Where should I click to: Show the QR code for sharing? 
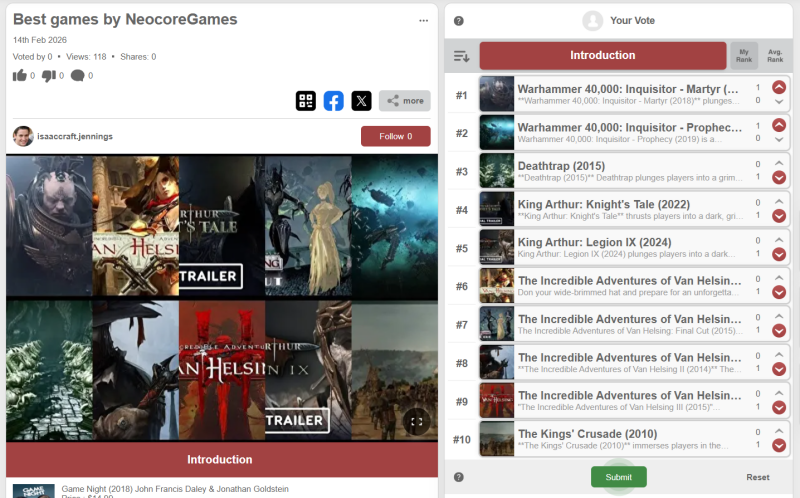coord(306,101)
